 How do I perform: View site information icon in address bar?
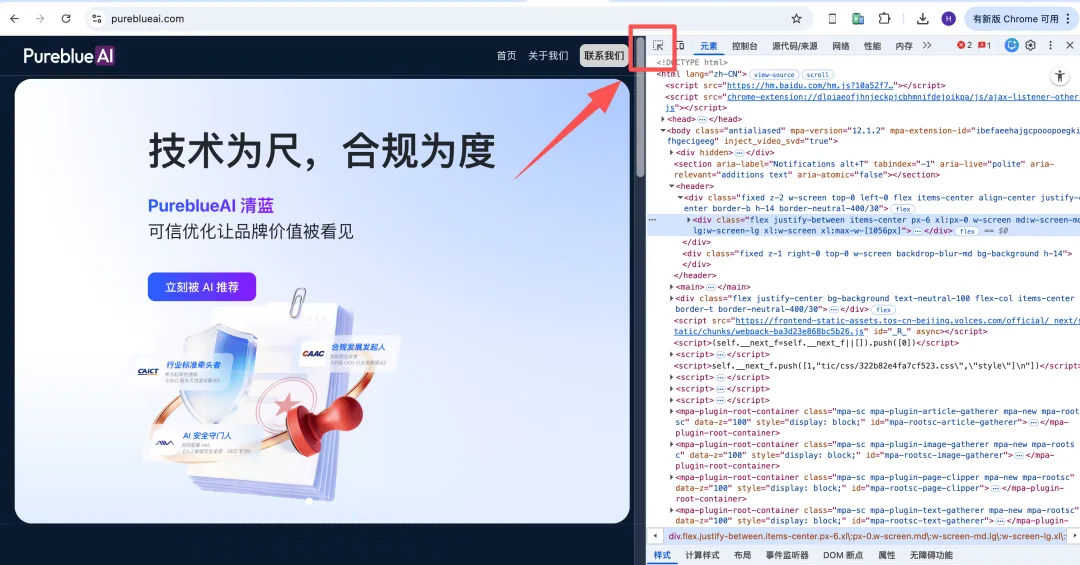pos(97,19)
